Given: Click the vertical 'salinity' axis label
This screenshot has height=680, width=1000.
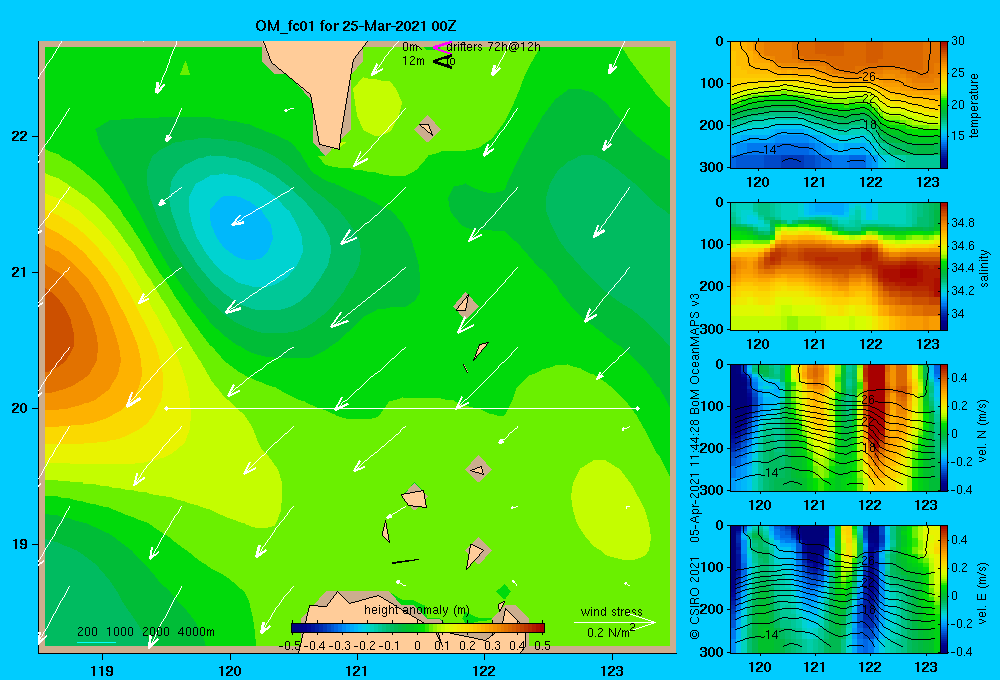Looking at the screenshot, I should pos(983,268).
